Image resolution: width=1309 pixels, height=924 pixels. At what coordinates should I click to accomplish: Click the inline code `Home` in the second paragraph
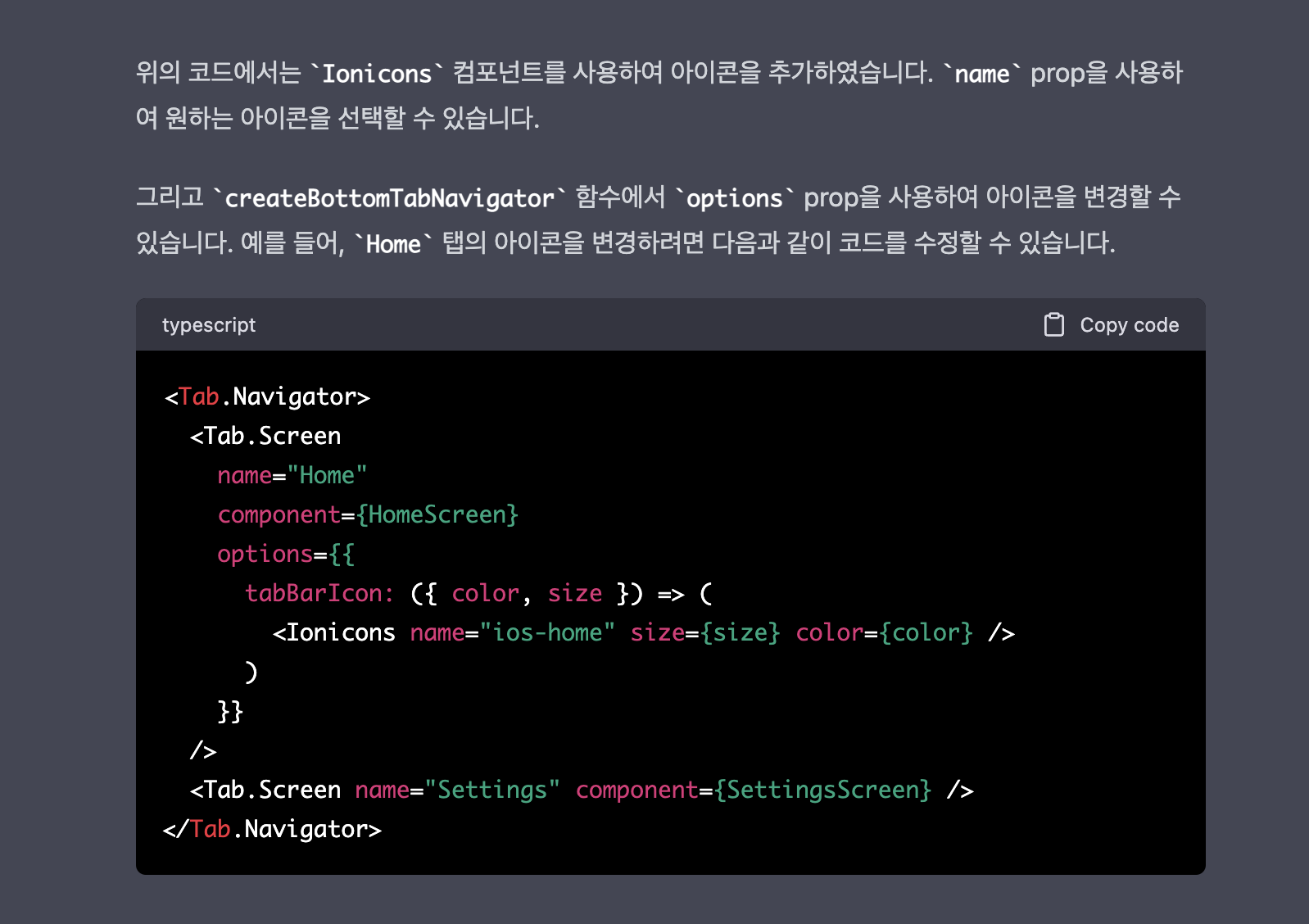click(x=393, y=244)
